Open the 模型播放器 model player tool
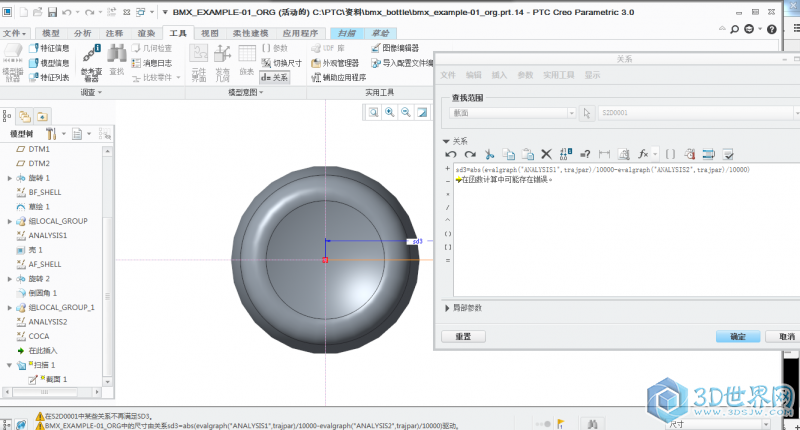 pyautogui.click(x=12, y=62)
